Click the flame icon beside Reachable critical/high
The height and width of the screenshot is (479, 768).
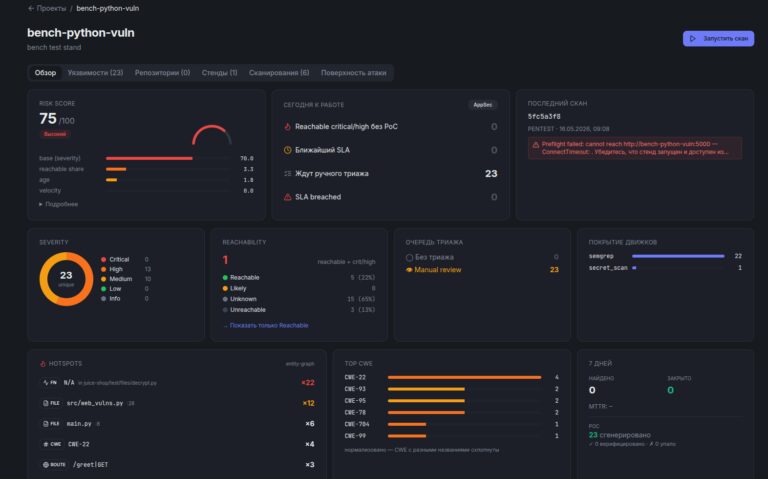click(x=288, y=126)
